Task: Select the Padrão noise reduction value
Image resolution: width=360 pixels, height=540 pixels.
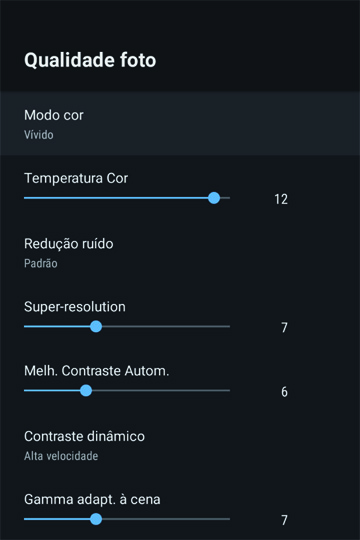Action: point(41,263)
